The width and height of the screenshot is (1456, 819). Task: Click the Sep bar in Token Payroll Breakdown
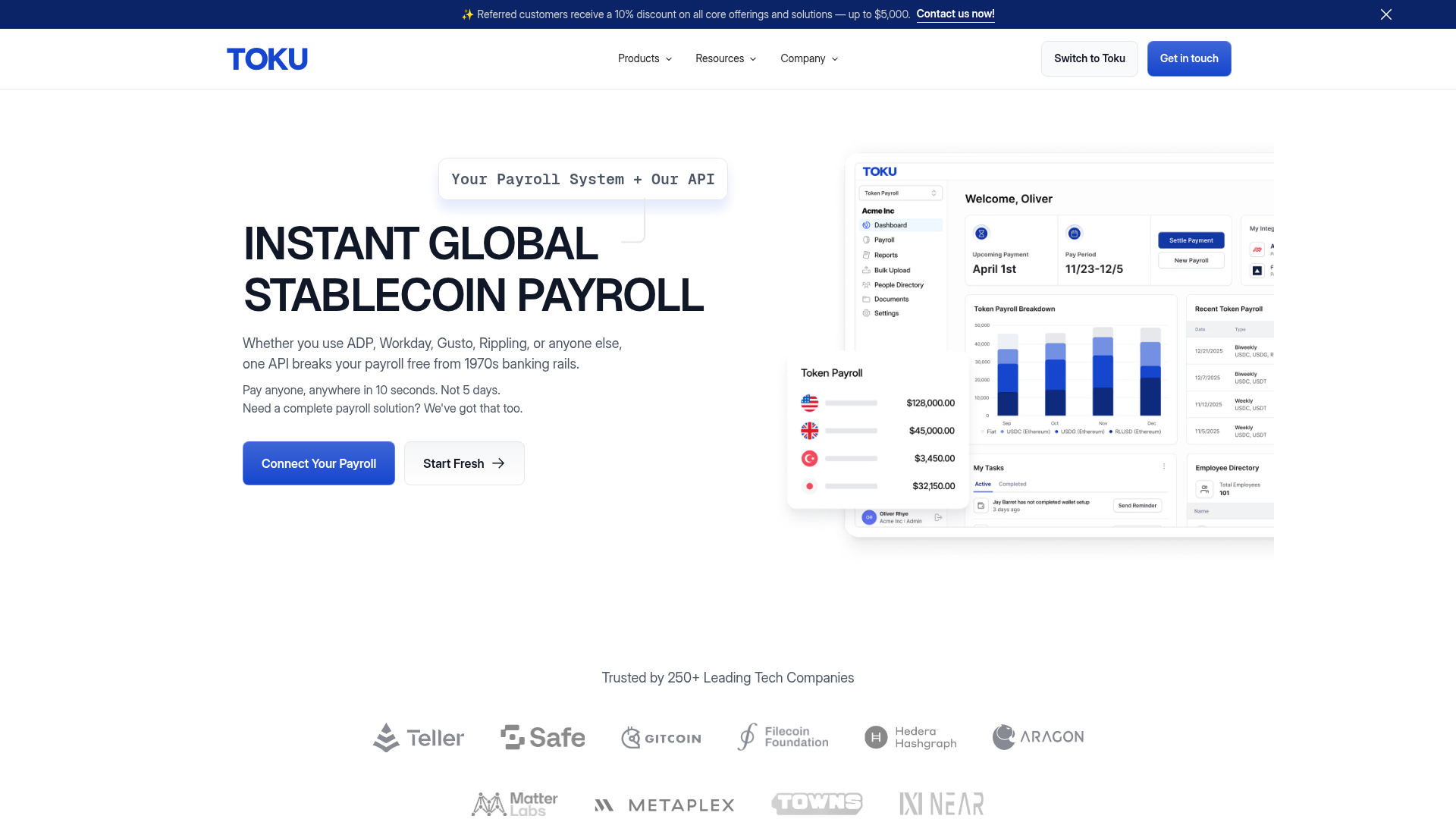1007,375
